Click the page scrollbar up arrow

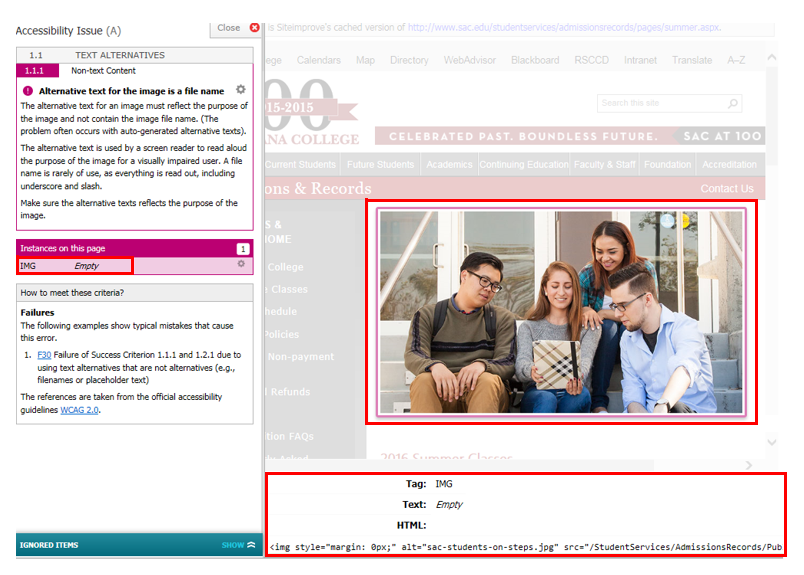772,57
